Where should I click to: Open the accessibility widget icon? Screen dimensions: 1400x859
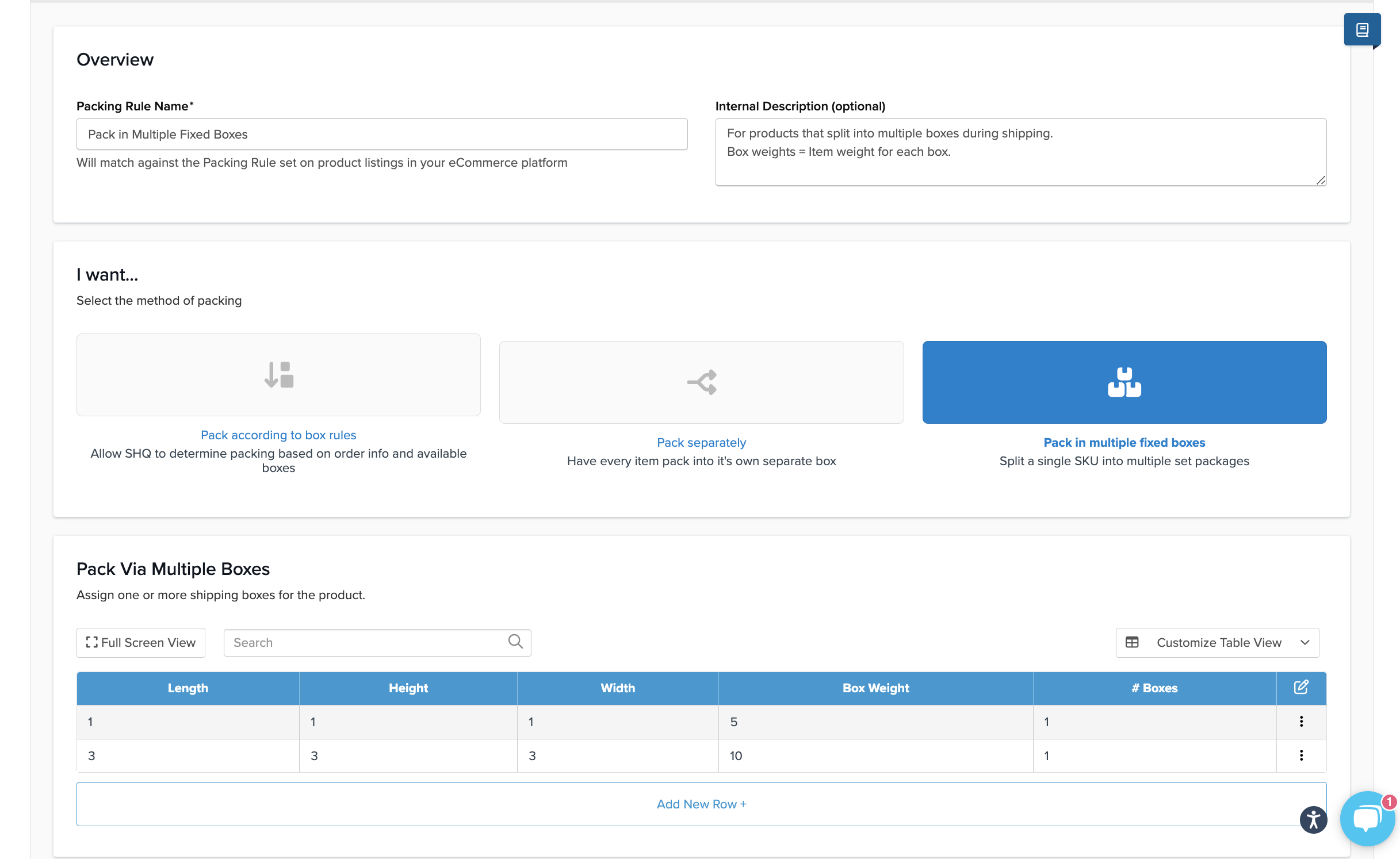(1313, 819)
